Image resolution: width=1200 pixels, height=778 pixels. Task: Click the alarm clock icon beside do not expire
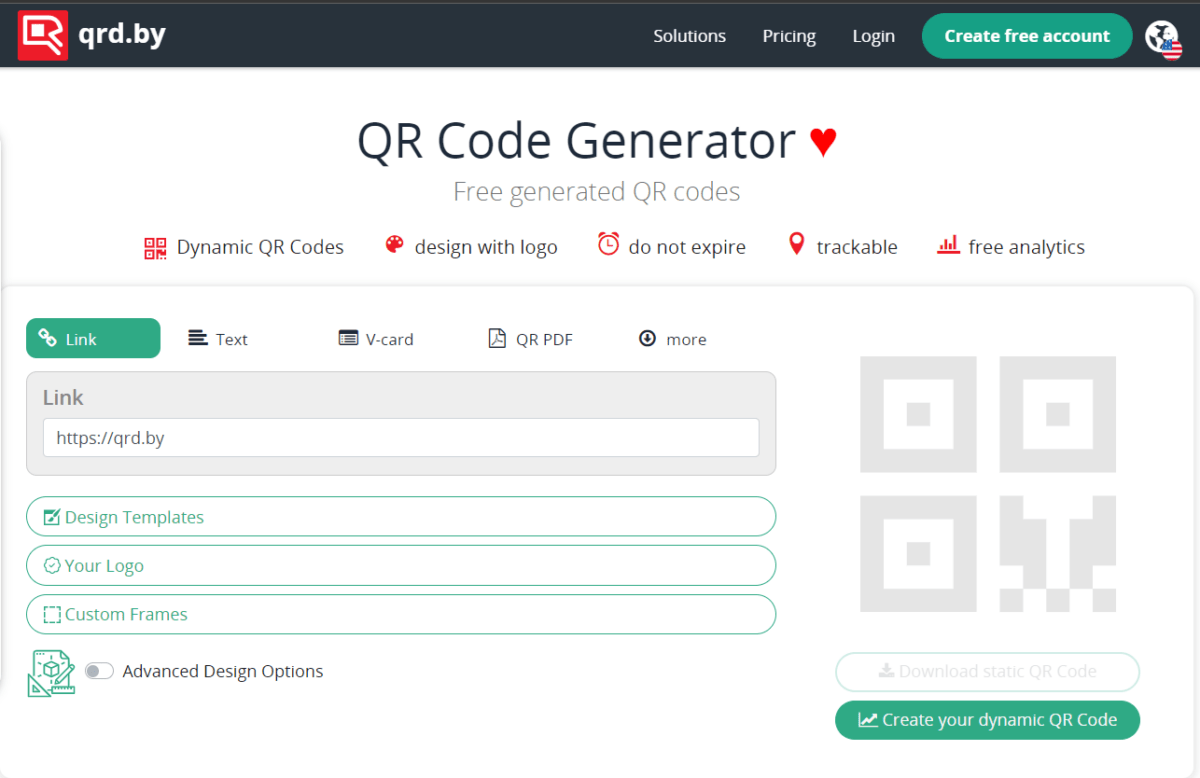(608, 244)
